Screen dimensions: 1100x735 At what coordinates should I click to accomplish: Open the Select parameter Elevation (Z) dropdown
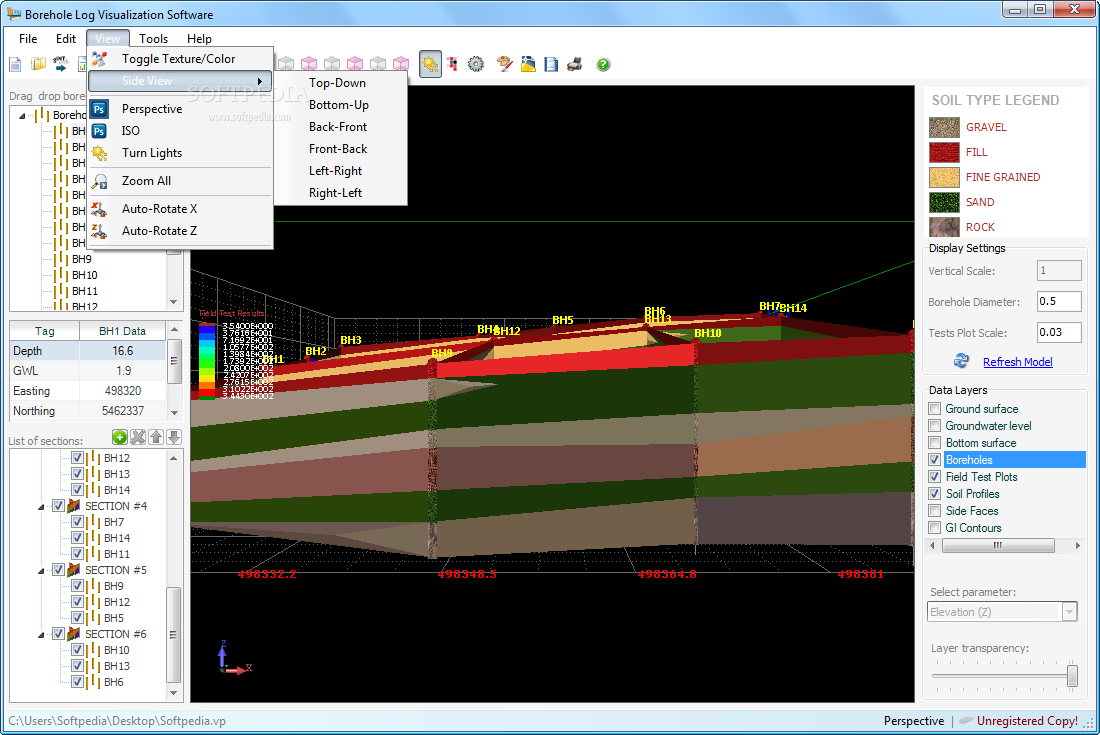[x=1069, y=612]
